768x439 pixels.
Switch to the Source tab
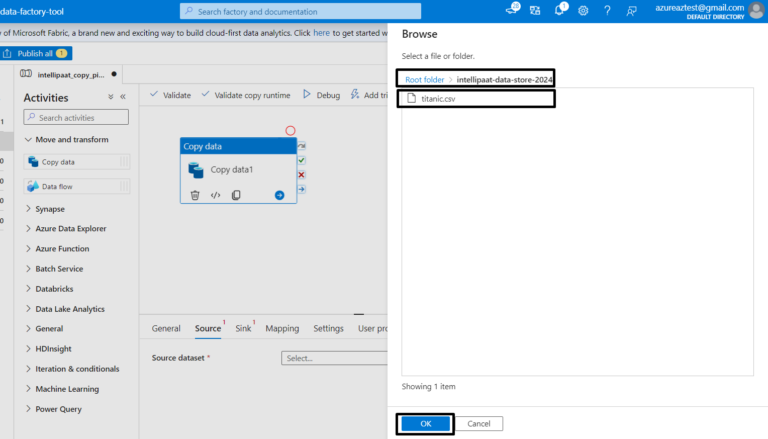pyautogui.click(x=208, y=328)
